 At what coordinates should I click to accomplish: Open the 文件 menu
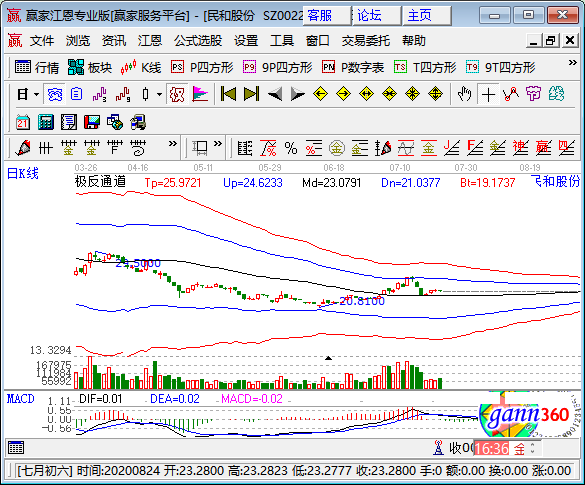pyautogui.click(x=42, y=40)
